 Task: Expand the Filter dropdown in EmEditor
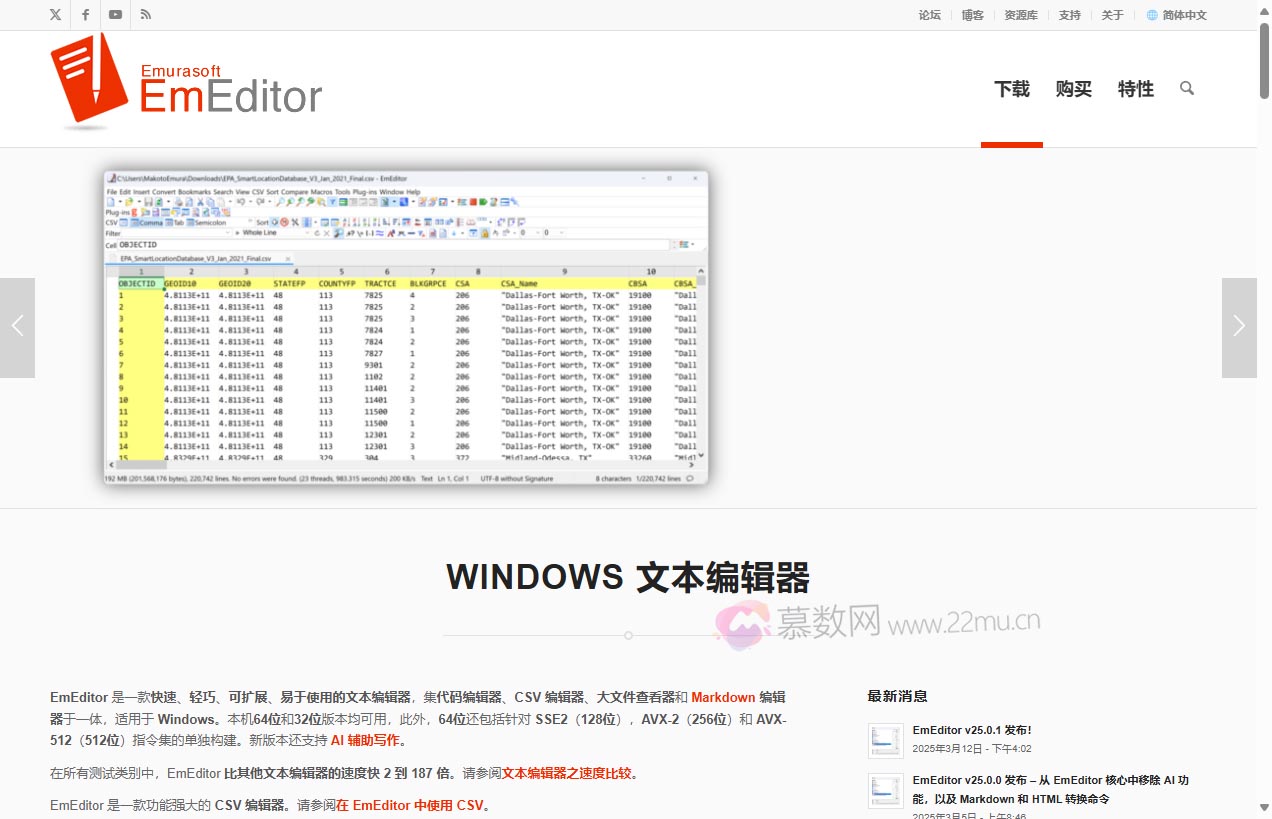(229, 232)
